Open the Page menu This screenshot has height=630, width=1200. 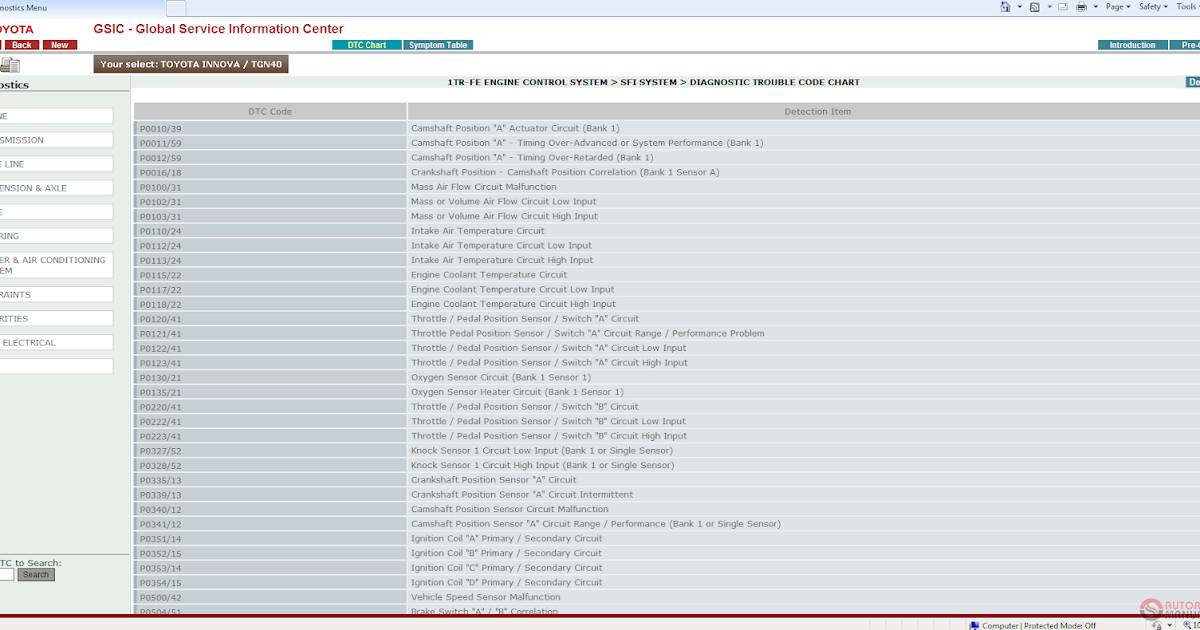coord(1118,6)
